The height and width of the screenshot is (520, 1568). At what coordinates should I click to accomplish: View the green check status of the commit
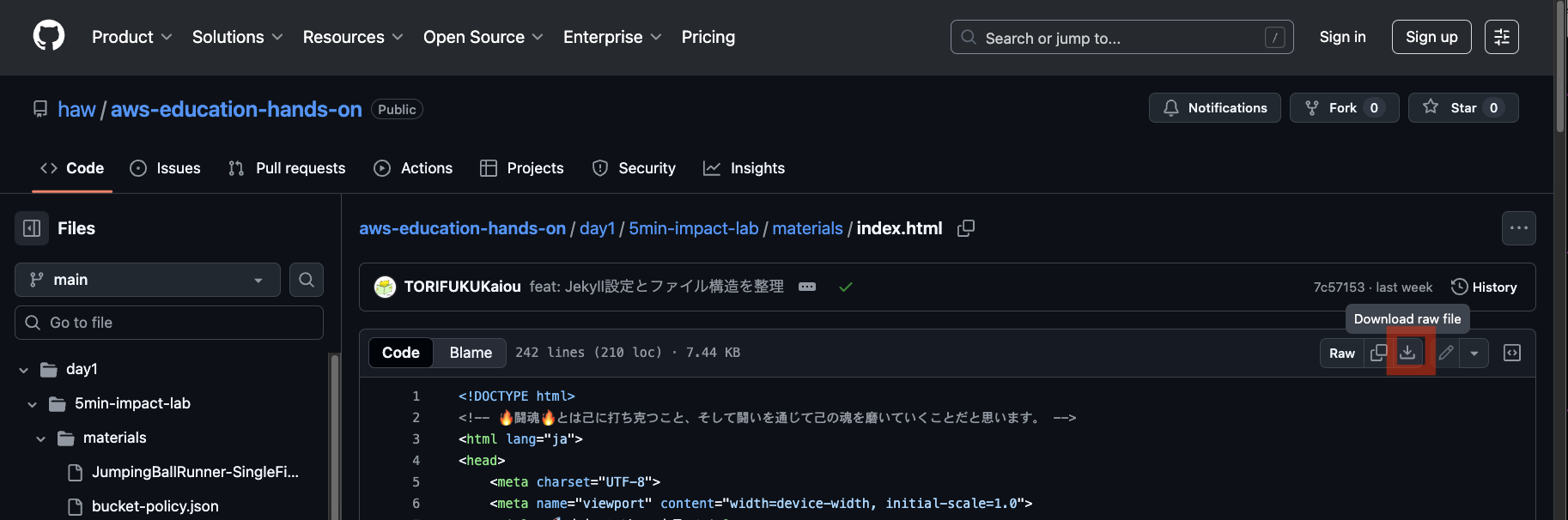[846, 287]
